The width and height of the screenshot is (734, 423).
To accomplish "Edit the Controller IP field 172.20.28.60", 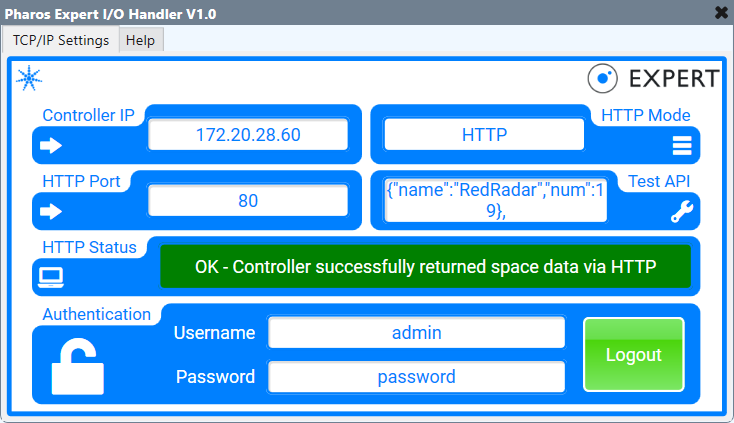I will pos(248,135).
